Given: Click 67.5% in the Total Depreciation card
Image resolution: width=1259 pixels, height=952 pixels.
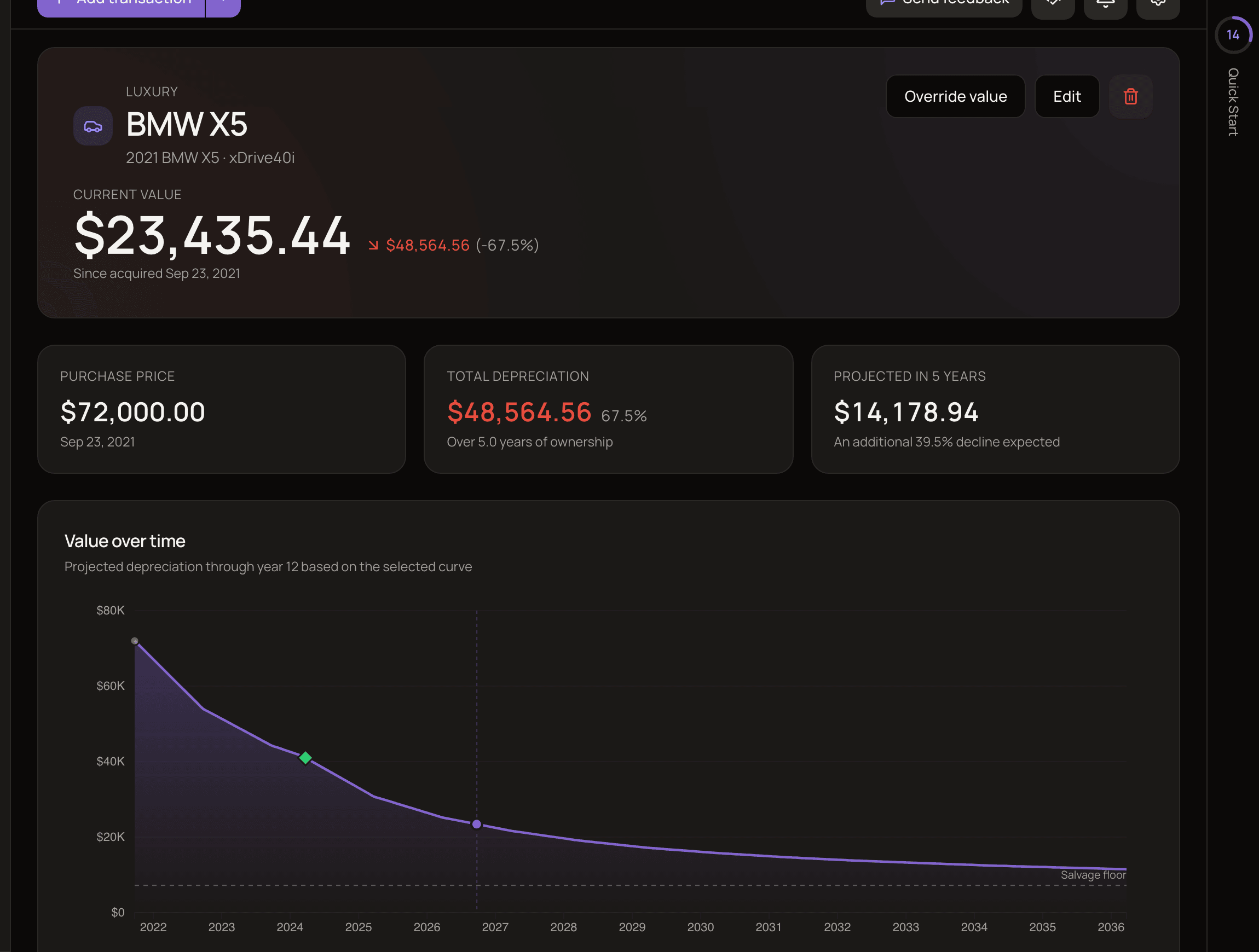Looking at the screenshot, I should point(624,416).
